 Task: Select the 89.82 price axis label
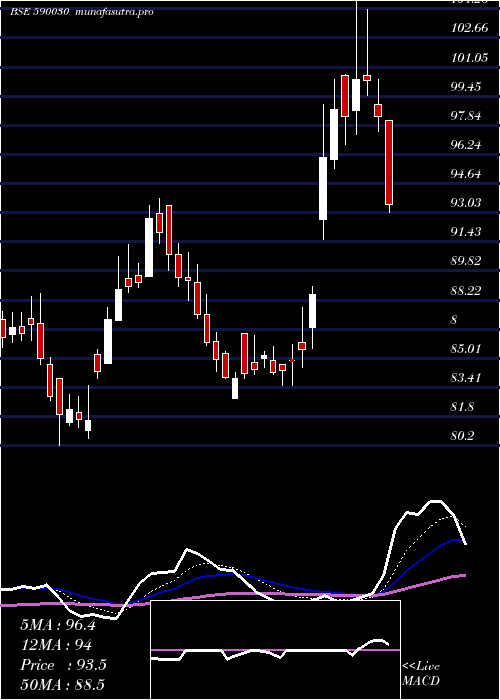pyautogui.click(x=466, y=261)
